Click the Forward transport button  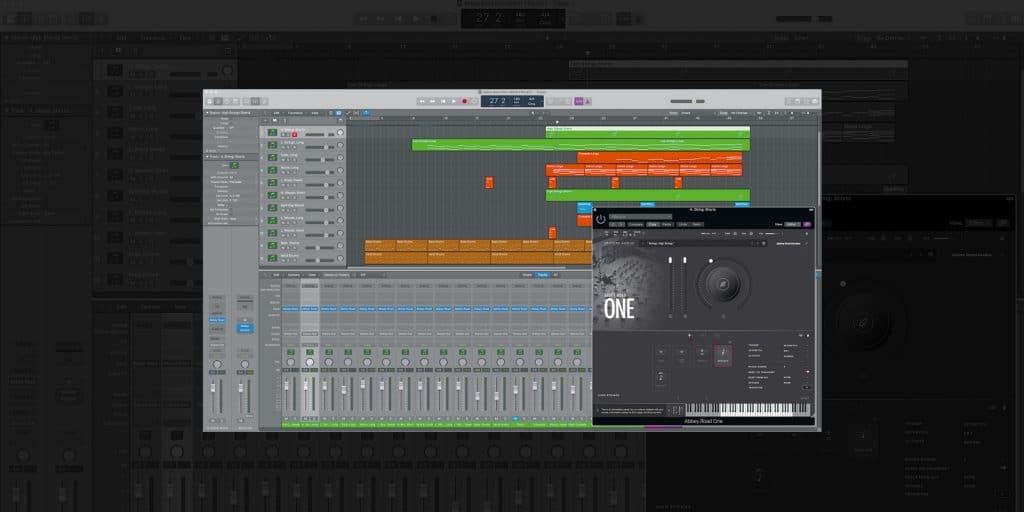432,101
